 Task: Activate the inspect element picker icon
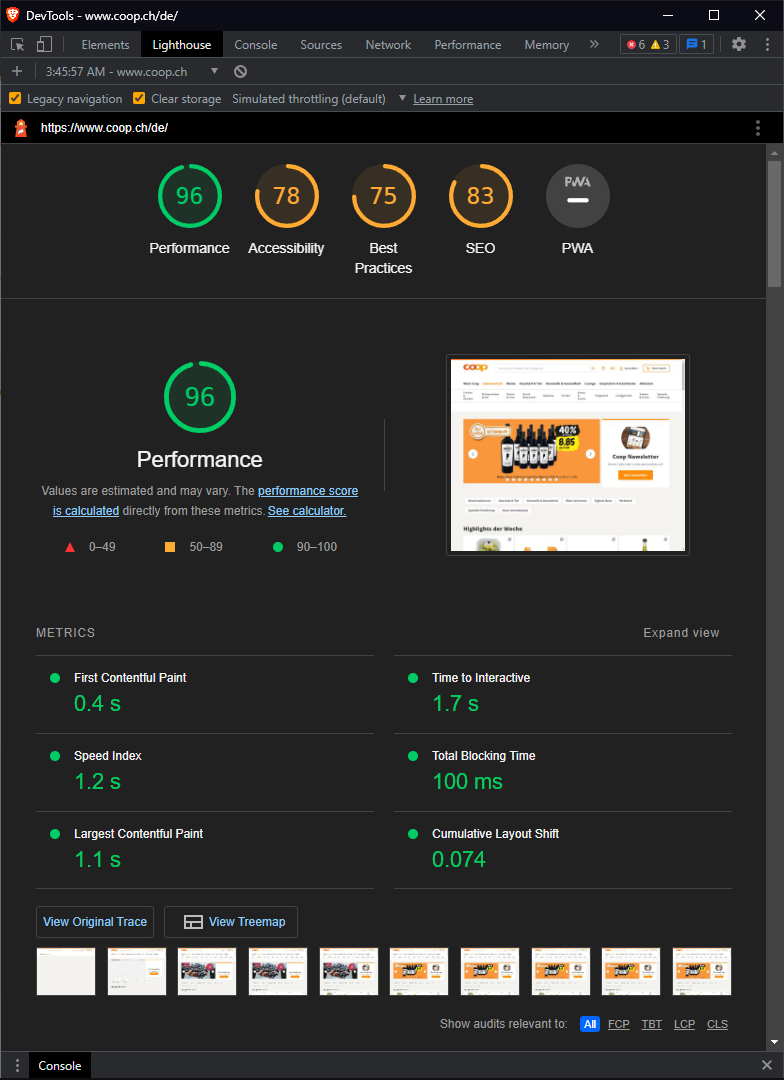pos(18,45)
